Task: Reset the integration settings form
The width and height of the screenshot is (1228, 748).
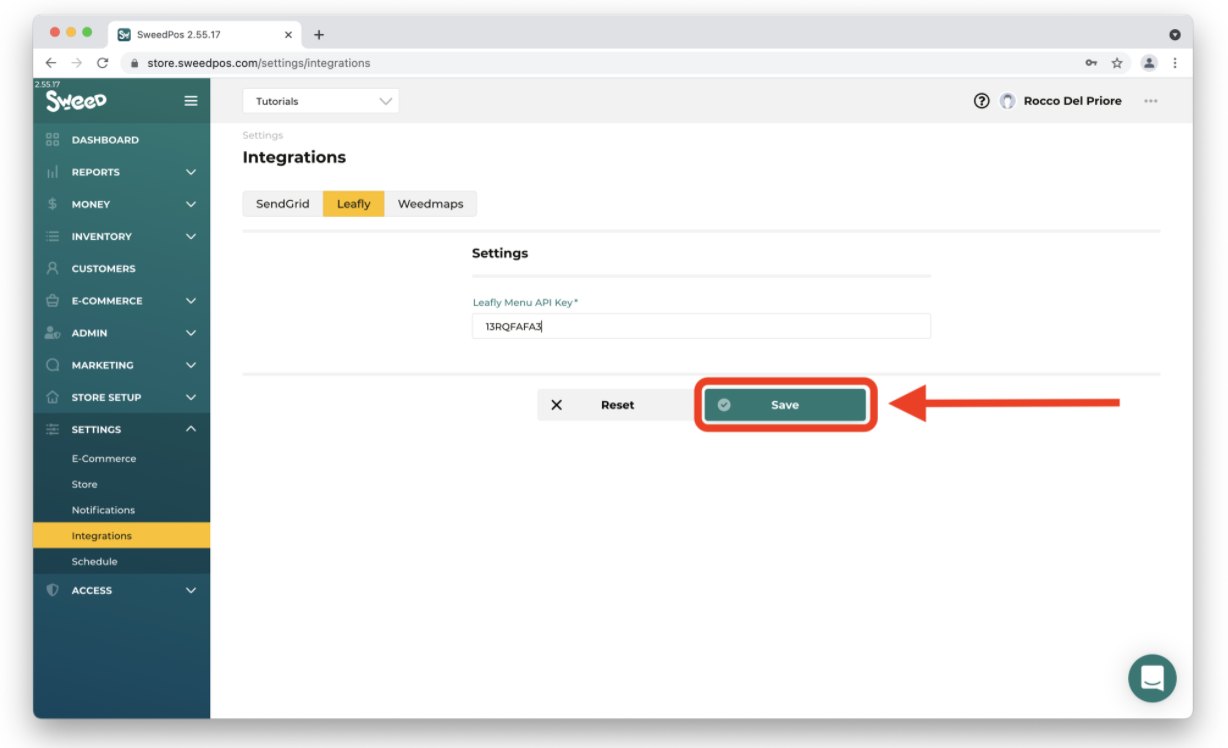Action: coord(616,405)
